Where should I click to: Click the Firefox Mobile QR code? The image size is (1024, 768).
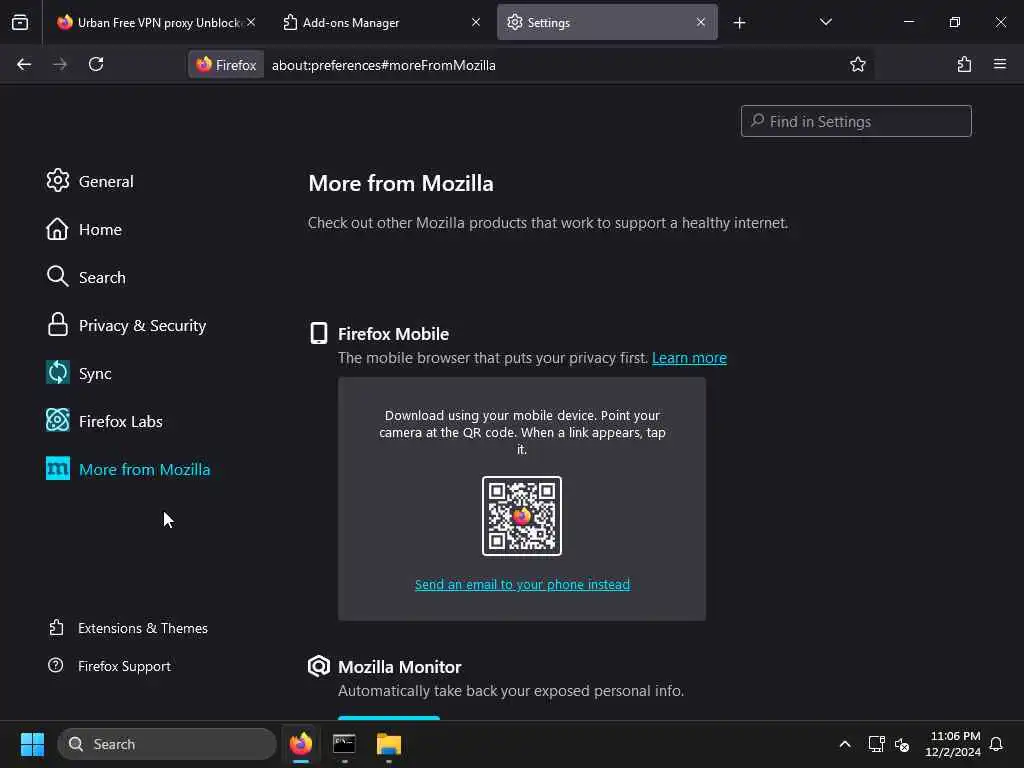pos(522,516)
